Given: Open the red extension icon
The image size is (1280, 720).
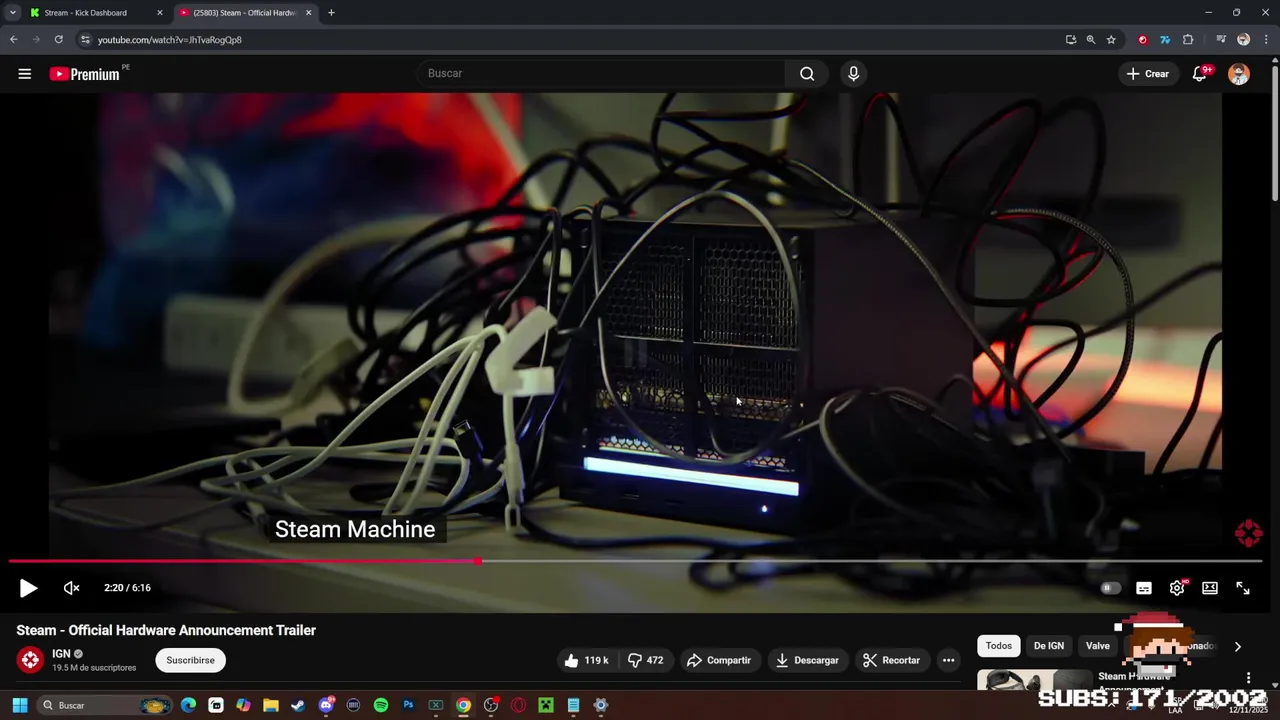Looking at the screenshot, I should 1143,40.
